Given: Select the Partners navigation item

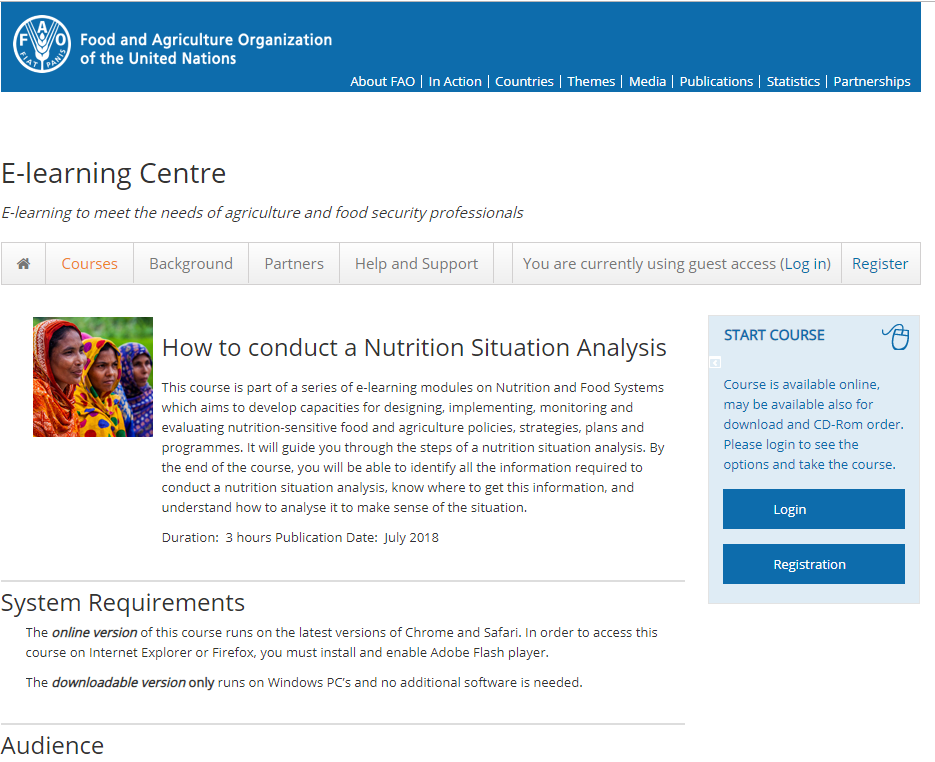Looking at the screenshot, I should pos(294,264).
